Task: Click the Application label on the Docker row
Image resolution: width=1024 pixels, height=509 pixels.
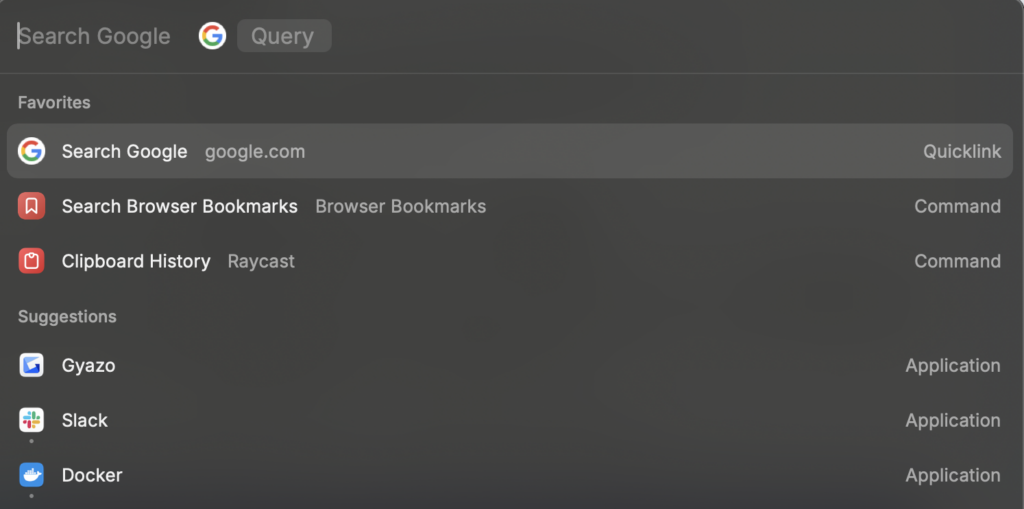Action: point(952,475)
